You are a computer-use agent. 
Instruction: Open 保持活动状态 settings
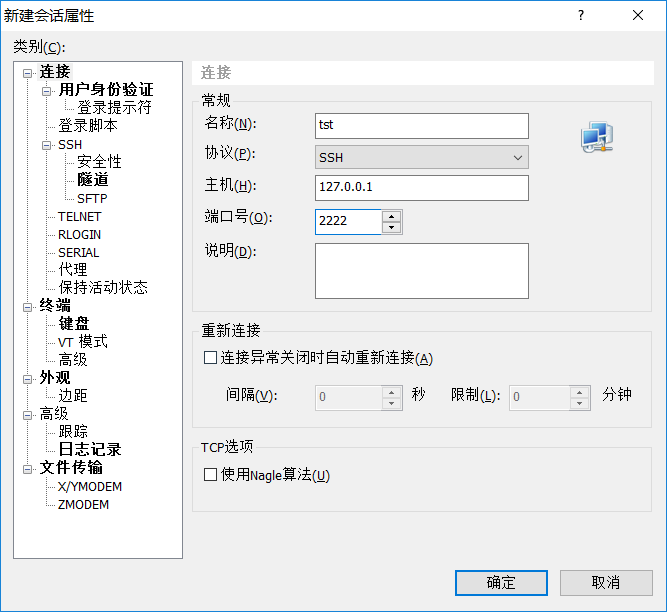click(103, 287)
